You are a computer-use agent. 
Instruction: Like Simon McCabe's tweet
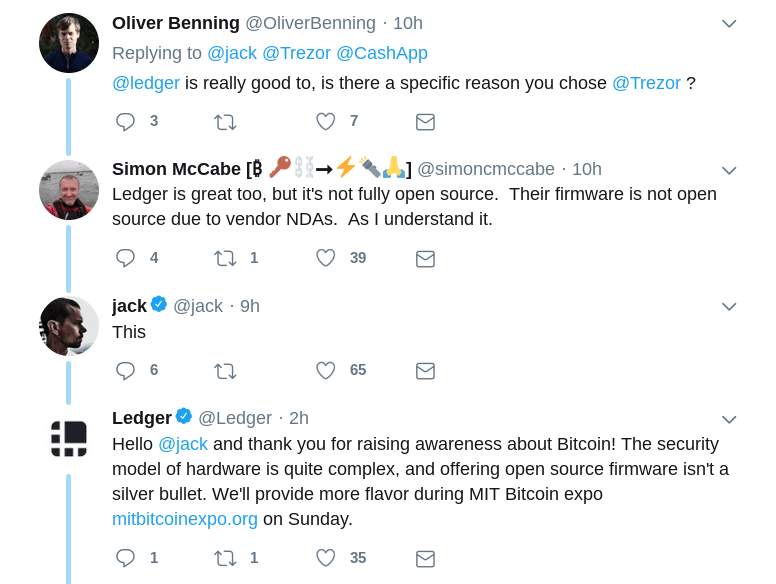click(325, 258)
